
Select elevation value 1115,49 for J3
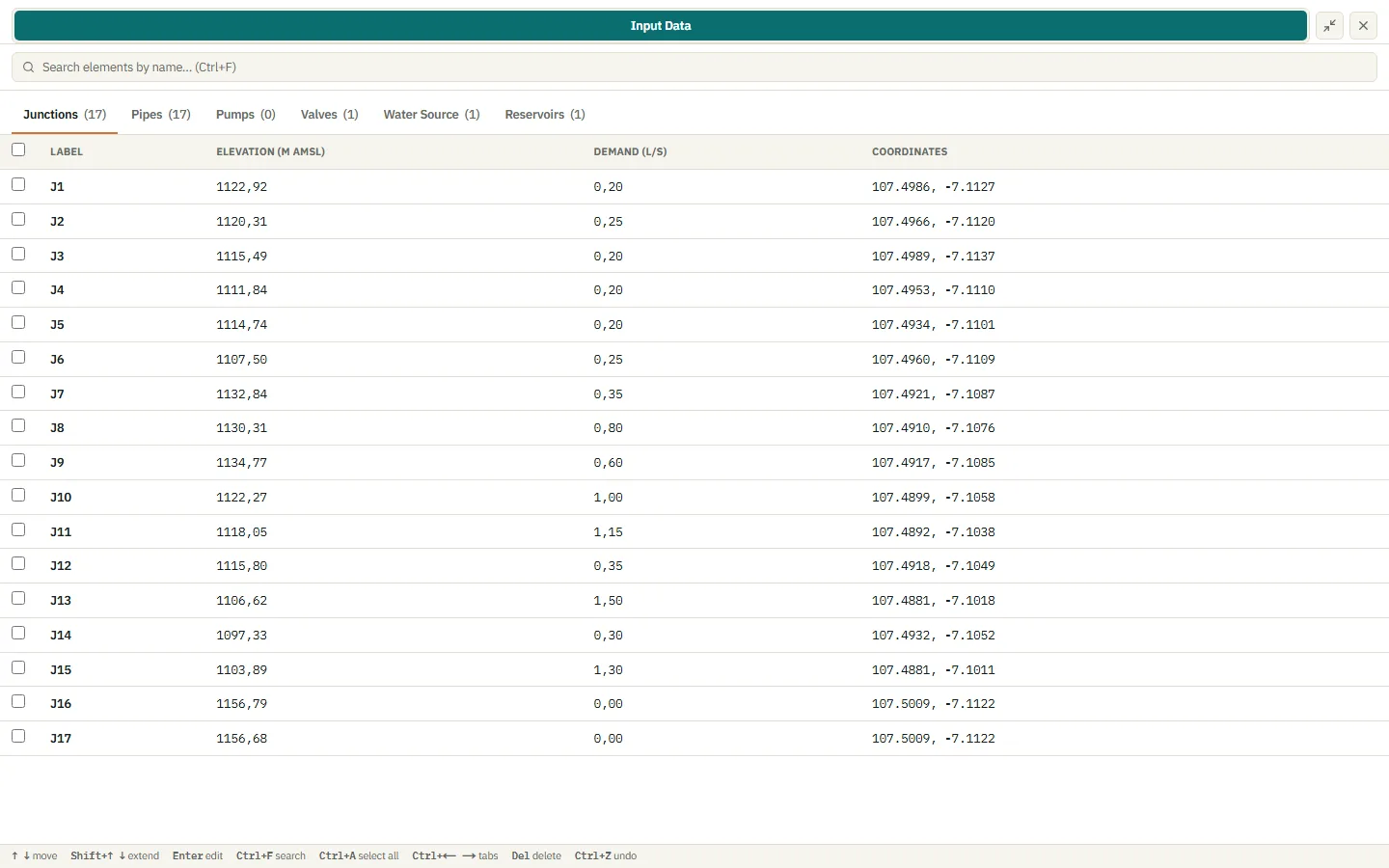pos(242,257)
